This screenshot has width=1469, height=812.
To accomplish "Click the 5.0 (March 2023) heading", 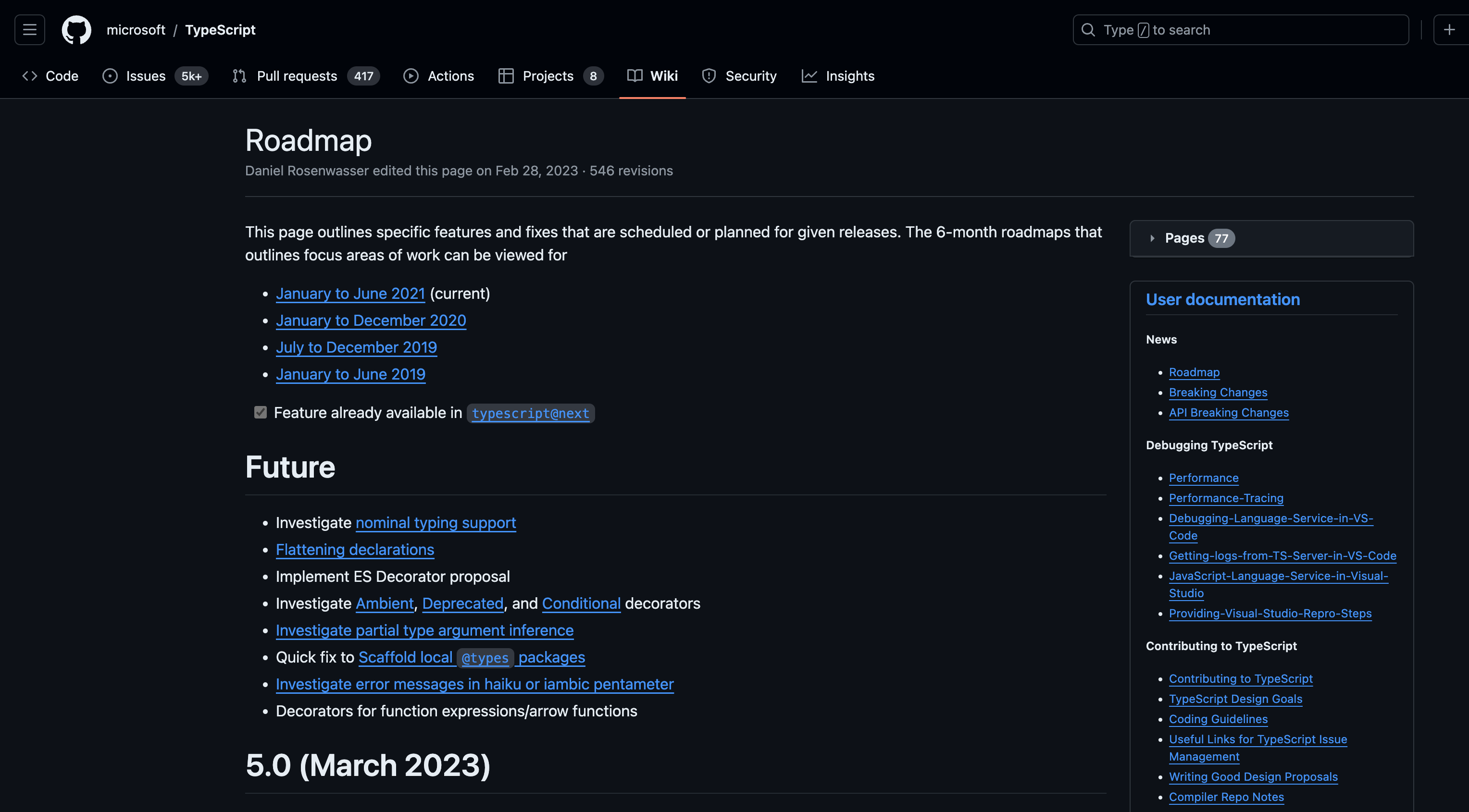I will tap(368, 765).
